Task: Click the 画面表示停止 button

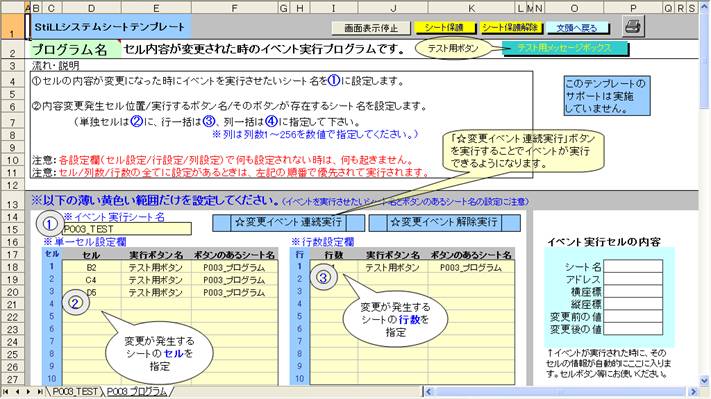Action: click(x=371, y=28)
